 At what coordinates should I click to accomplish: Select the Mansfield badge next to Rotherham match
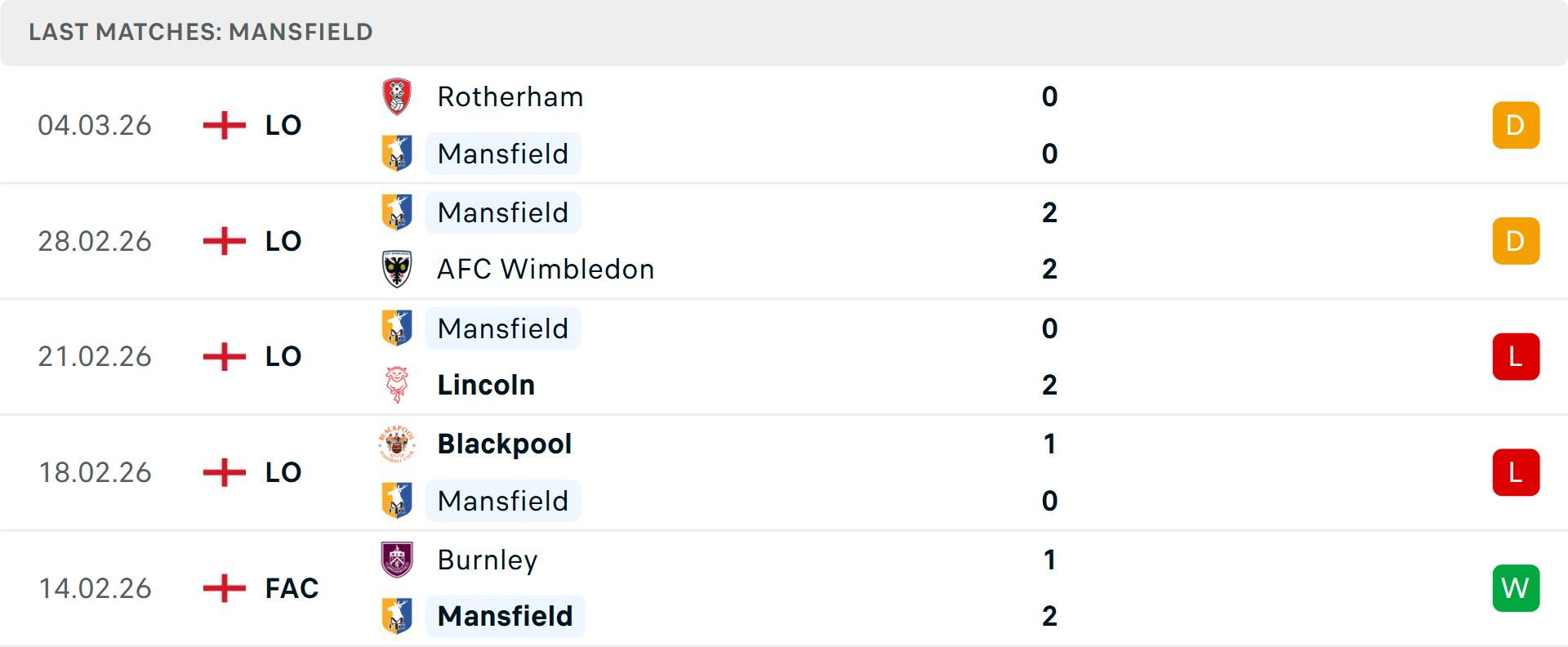click(398, 154)
